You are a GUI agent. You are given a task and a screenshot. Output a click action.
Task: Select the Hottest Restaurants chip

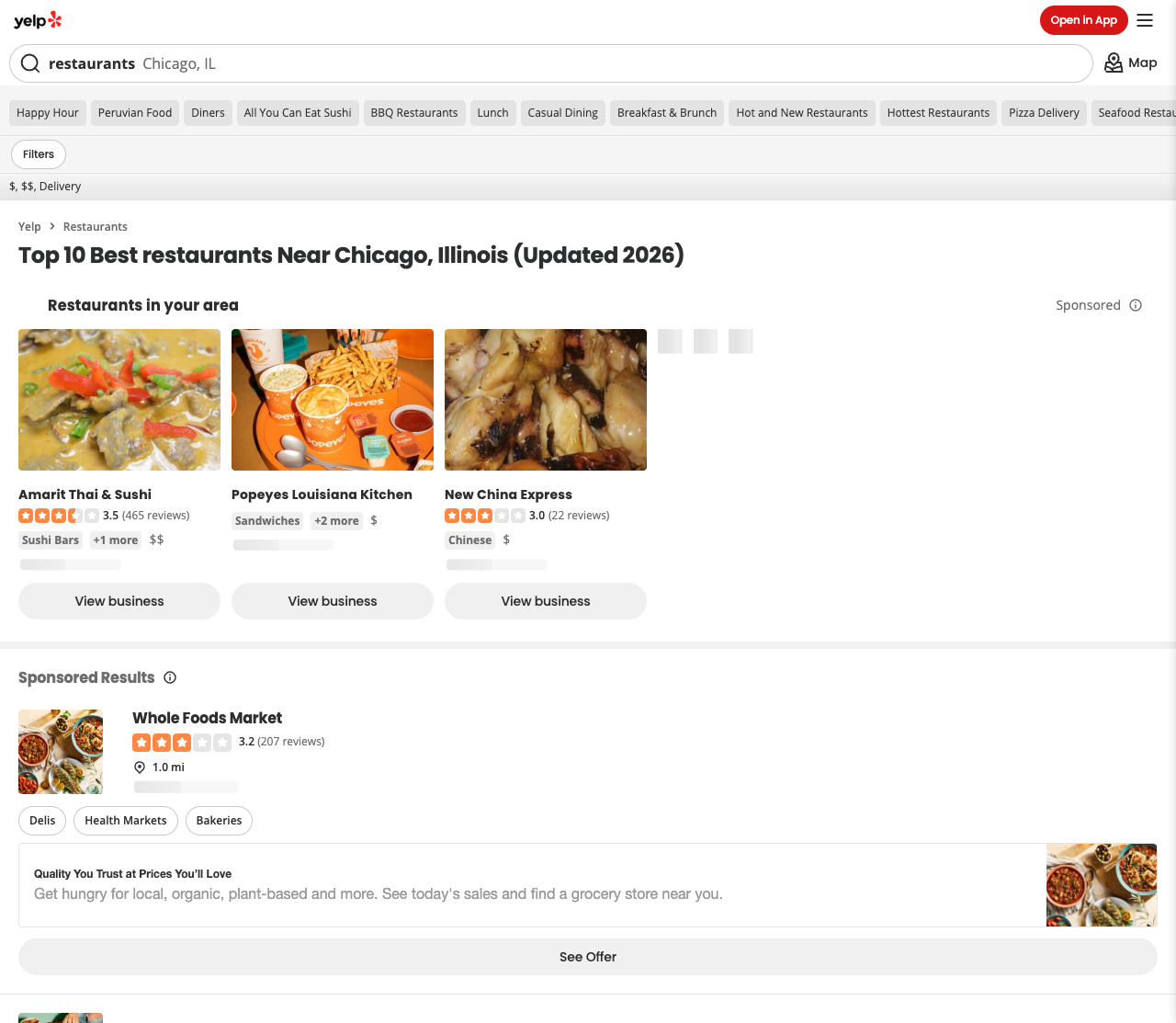click(938, 113)
